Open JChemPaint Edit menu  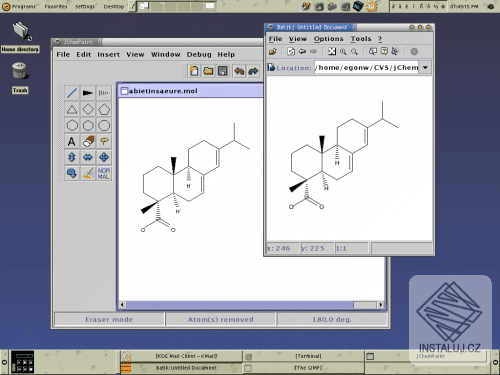pos(83,54)
